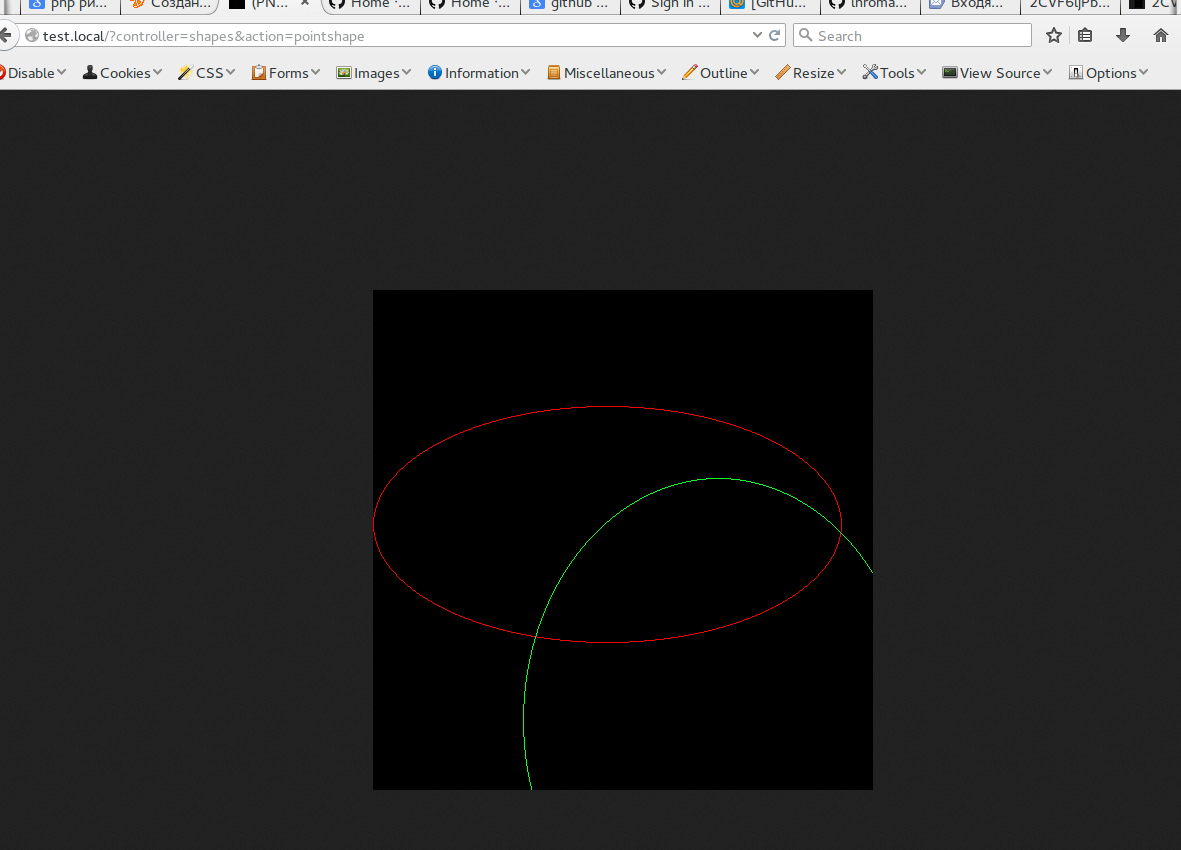Screen dimensions: 1181x850
Task: Switch to the 'Входя...' tab
Action: coord(969,5)
